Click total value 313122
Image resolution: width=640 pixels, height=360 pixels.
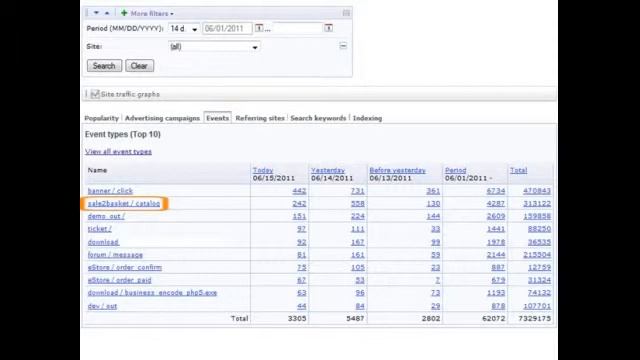537,203
